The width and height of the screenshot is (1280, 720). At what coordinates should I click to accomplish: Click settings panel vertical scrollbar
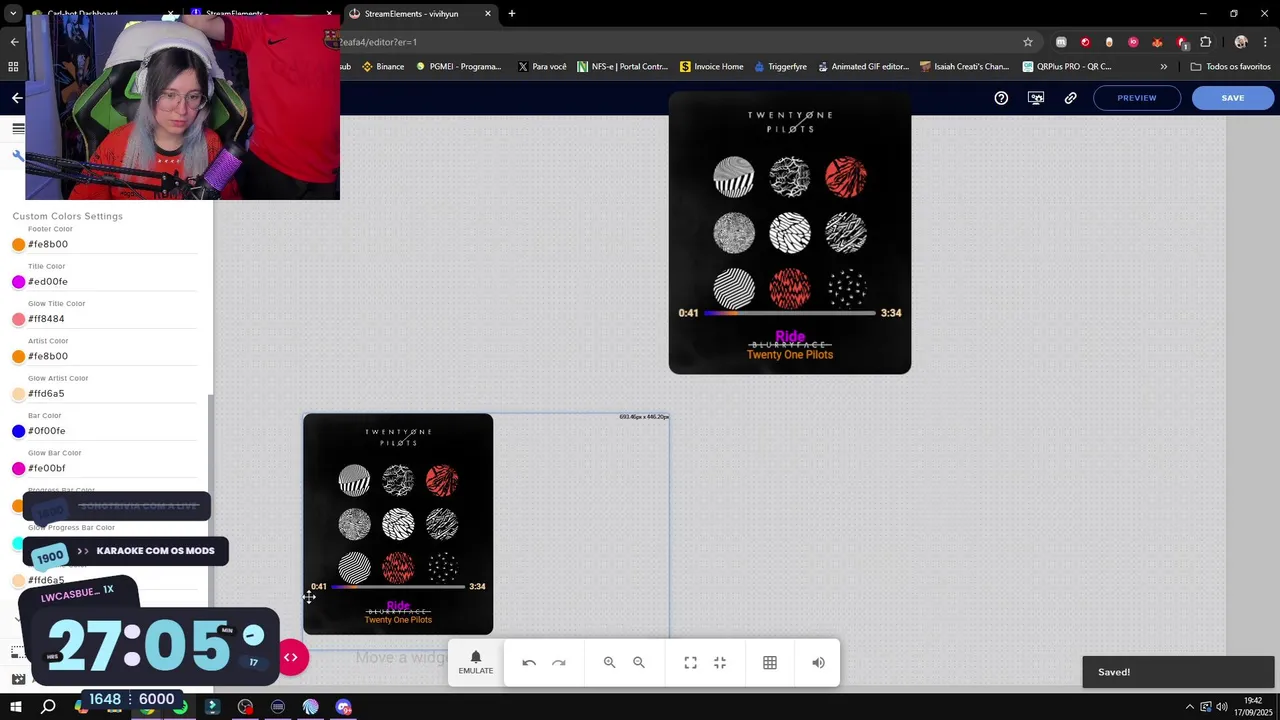[210, 500]
